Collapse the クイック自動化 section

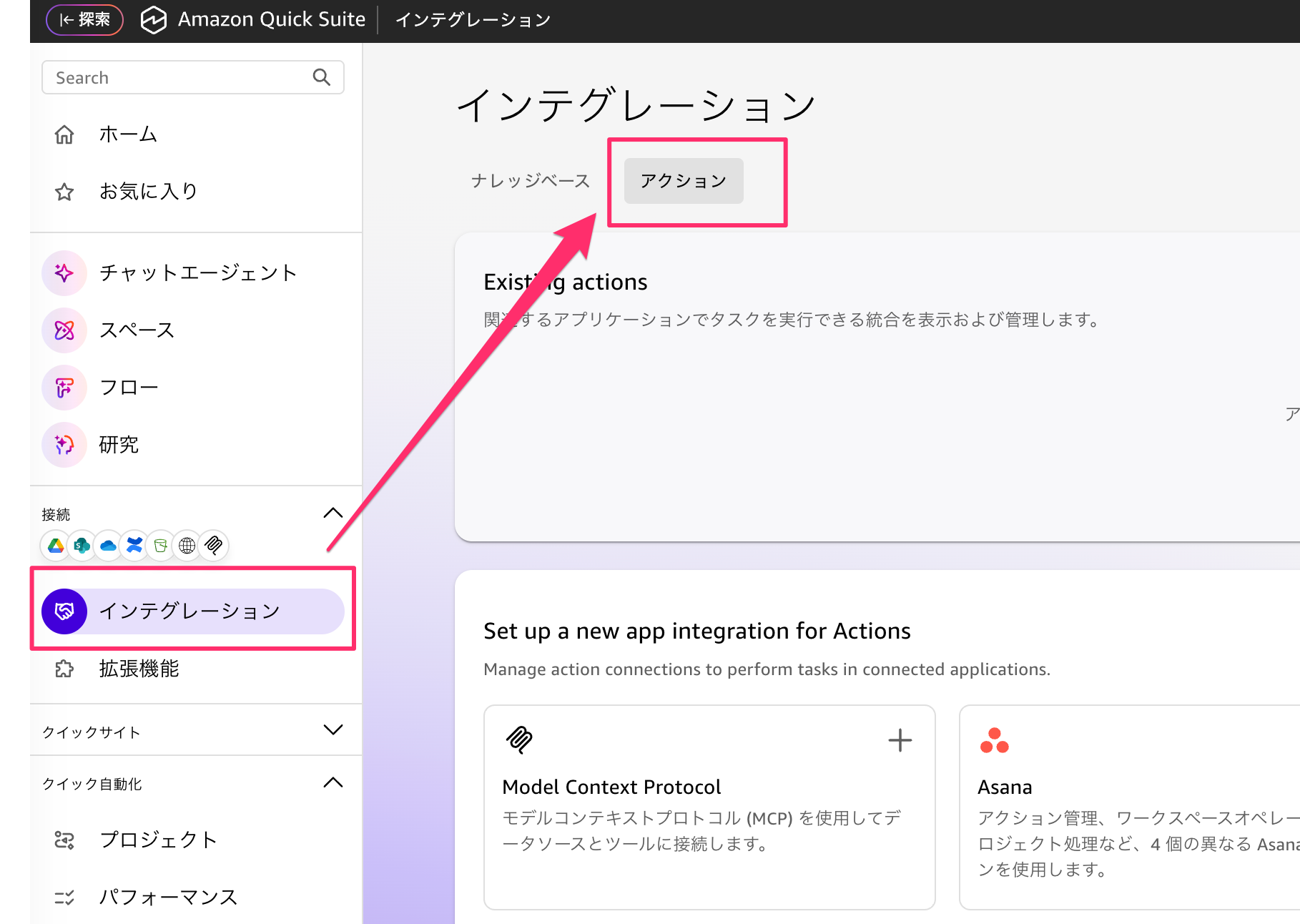[x=333, y=782]
